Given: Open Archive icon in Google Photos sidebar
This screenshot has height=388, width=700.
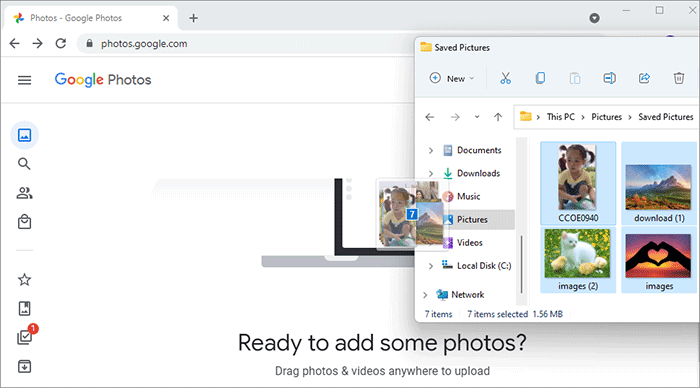Looking at the screenshot, I should tap(25, 367).
